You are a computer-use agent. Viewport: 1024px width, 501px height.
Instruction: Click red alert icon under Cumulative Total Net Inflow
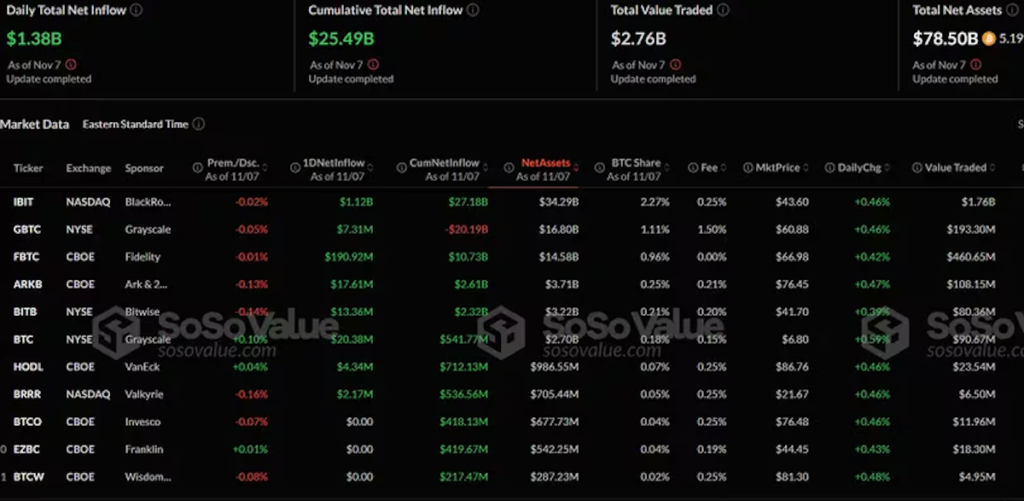tap(373, 65)
